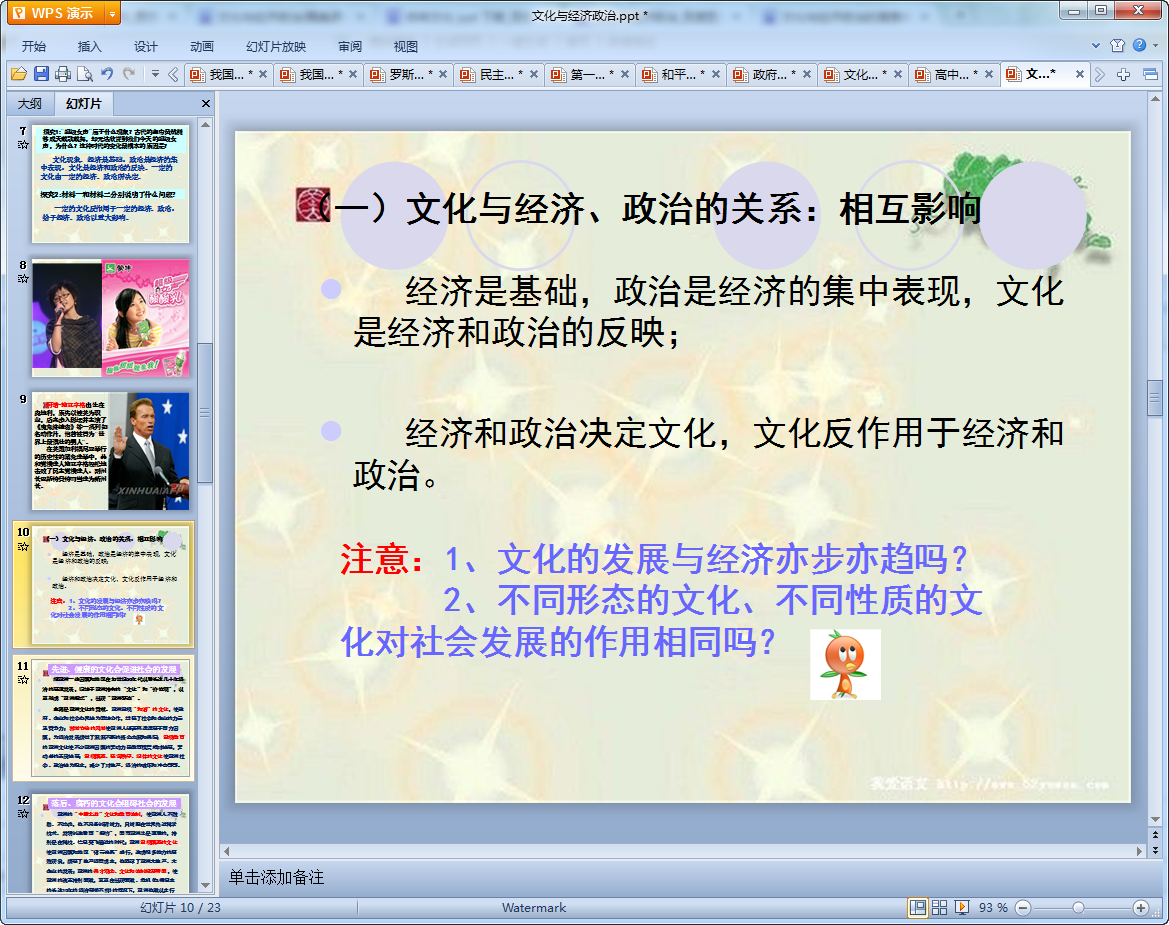Image resolution: width=1169 pixels, height=925 pixels.
Task: Select slide 12 thumbnail
Action: [110, 843]
